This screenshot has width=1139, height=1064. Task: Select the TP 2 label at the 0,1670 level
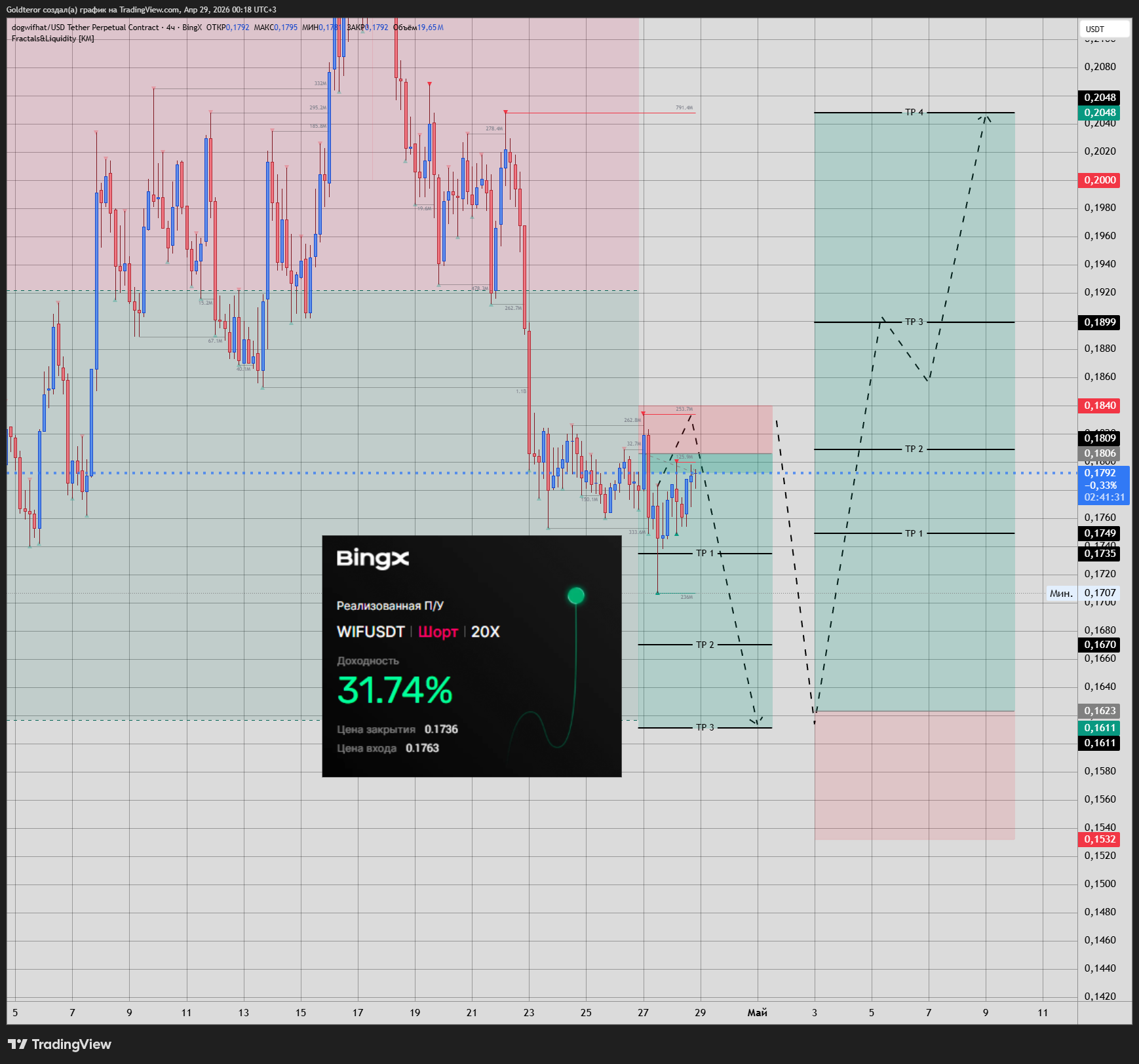[x=705, y=645]
